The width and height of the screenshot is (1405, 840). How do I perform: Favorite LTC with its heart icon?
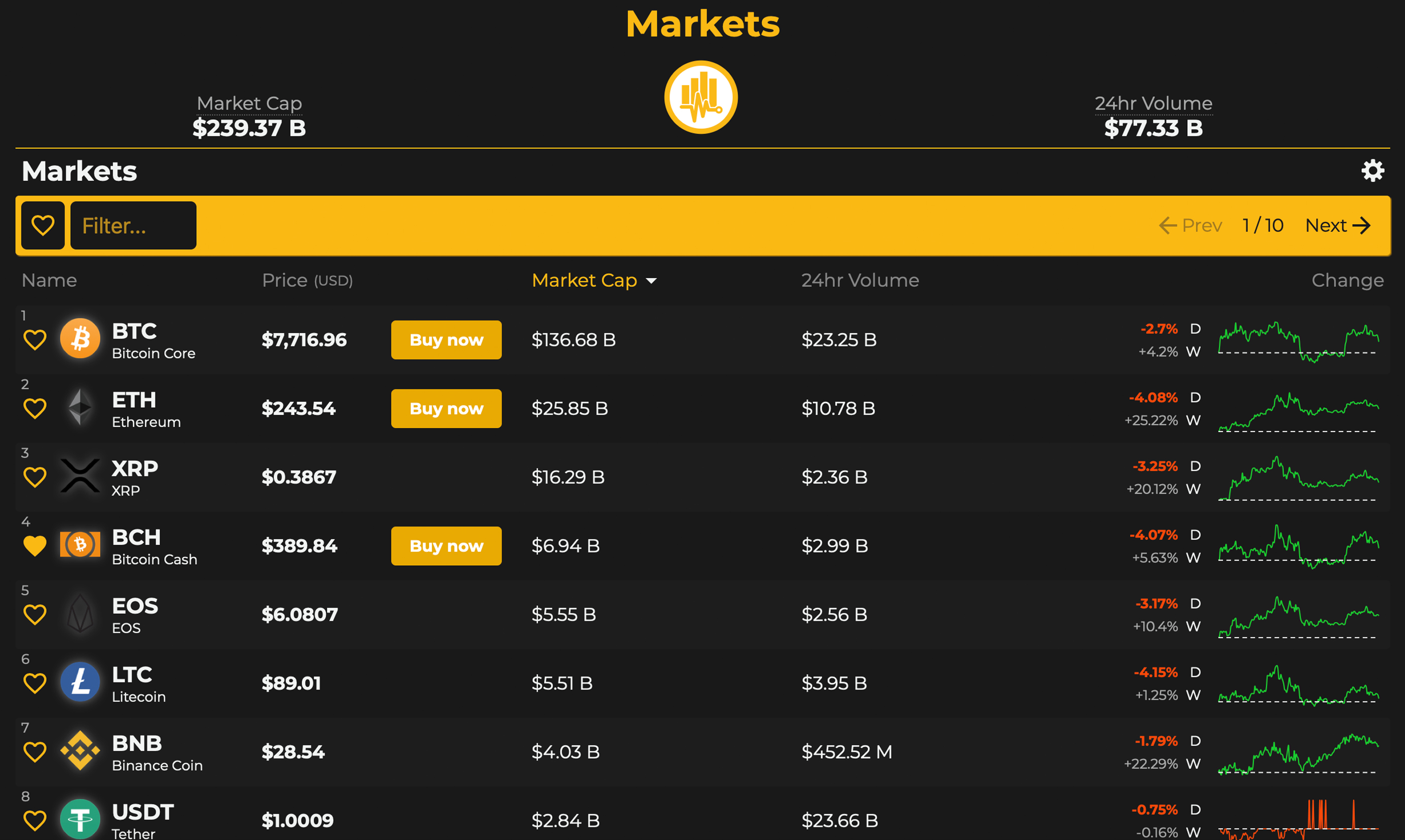[x=35, y=683]
